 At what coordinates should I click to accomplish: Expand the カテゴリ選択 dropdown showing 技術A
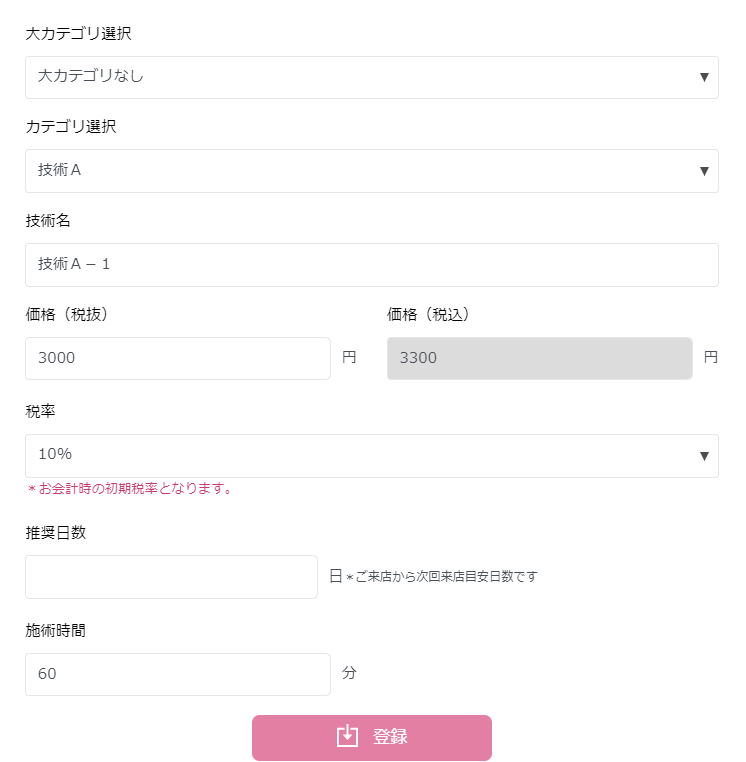pos(360,171)
